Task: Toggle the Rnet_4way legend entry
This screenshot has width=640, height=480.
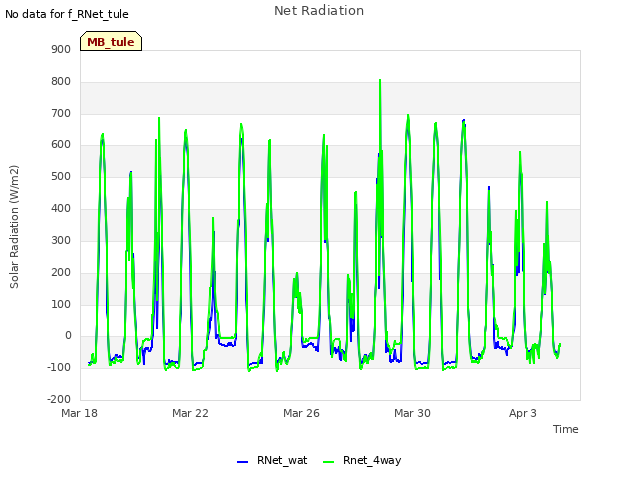Action: [x=362, y=460]
